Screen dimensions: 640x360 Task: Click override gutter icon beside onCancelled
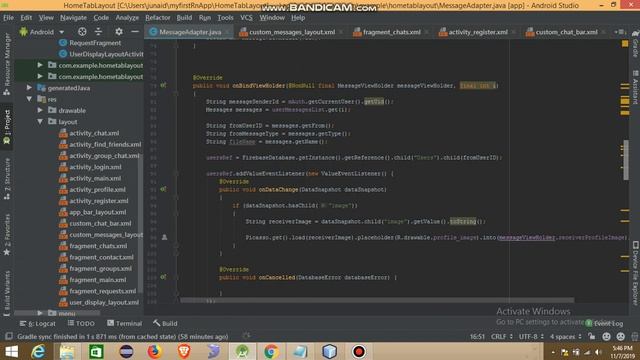pos(163,277)
